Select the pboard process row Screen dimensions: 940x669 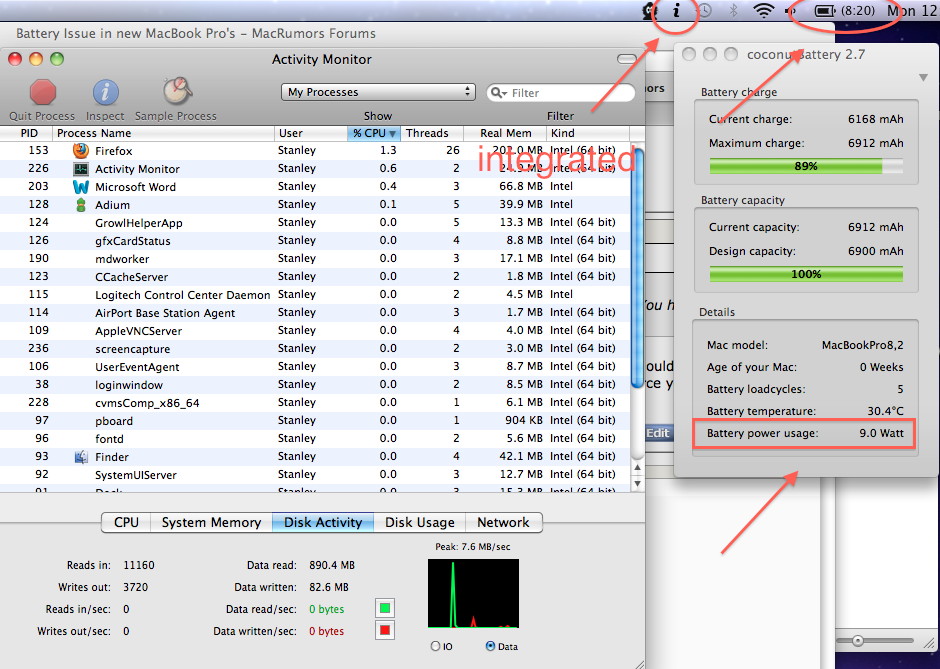point(315,421)
